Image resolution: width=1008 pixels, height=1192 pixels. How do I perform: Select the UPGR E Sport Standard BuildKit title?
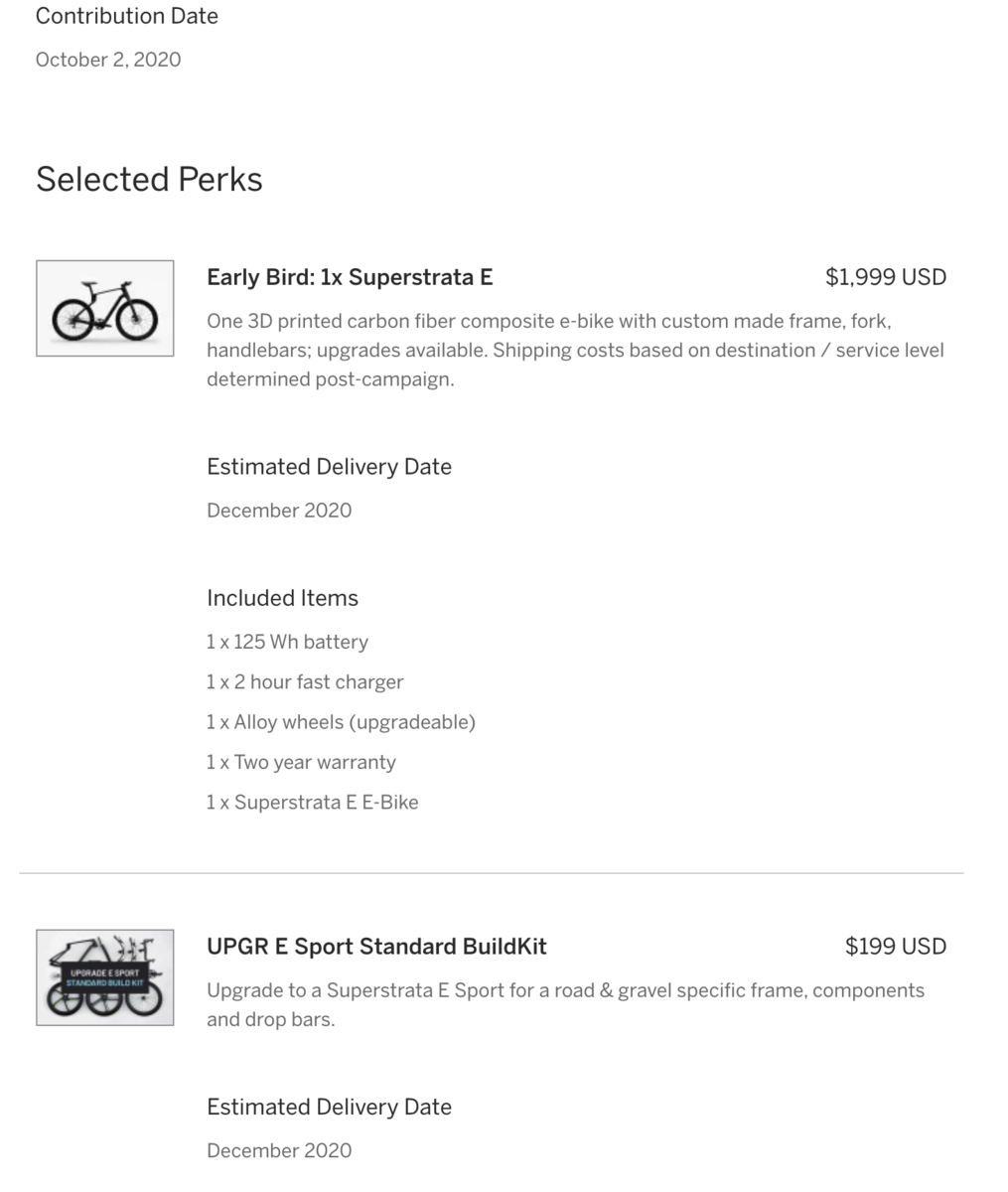(376, 947)
